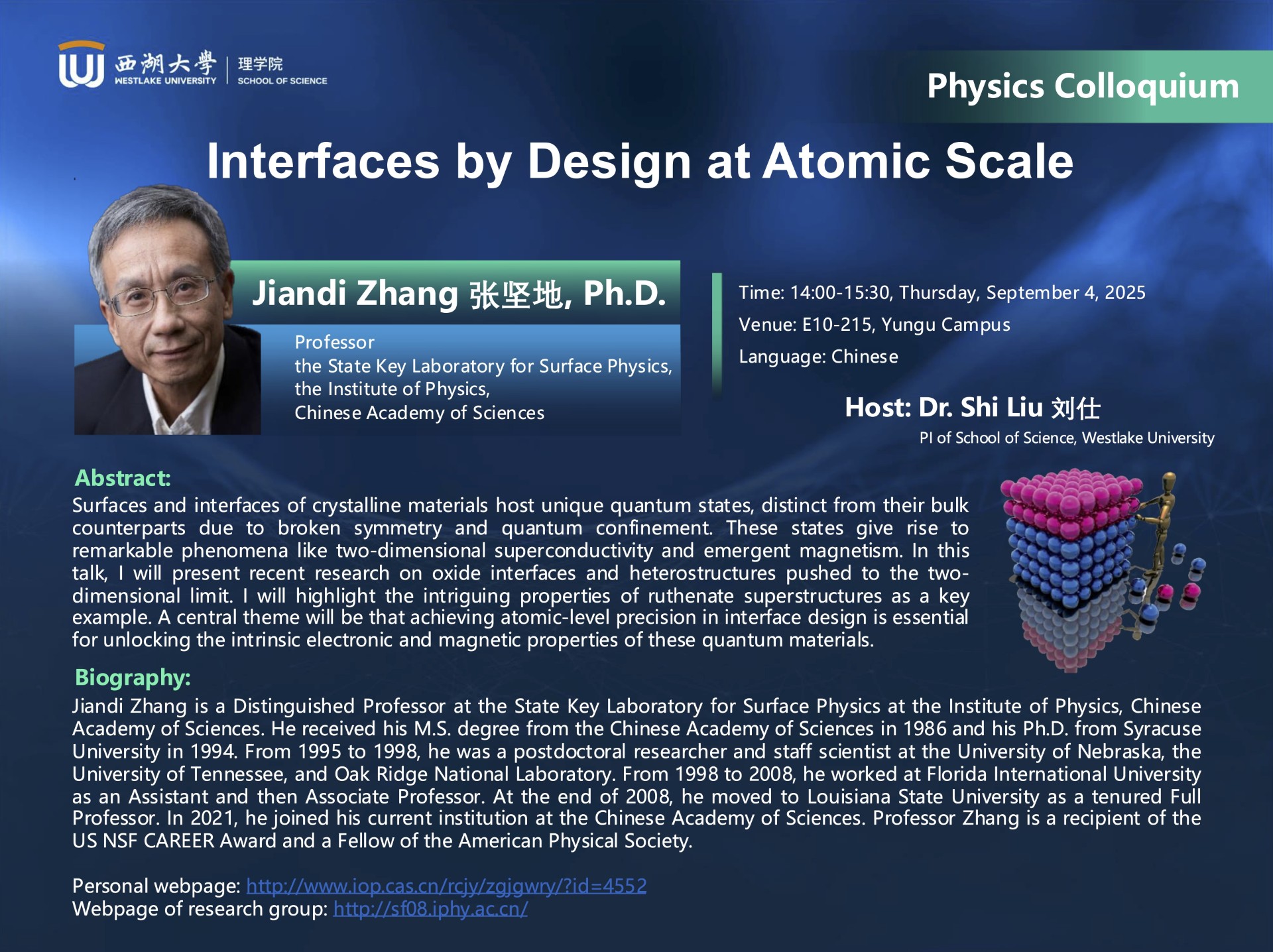Click the Biography: heading
The width and height of the screenshot is (1273, 952).
click(133, 678)
